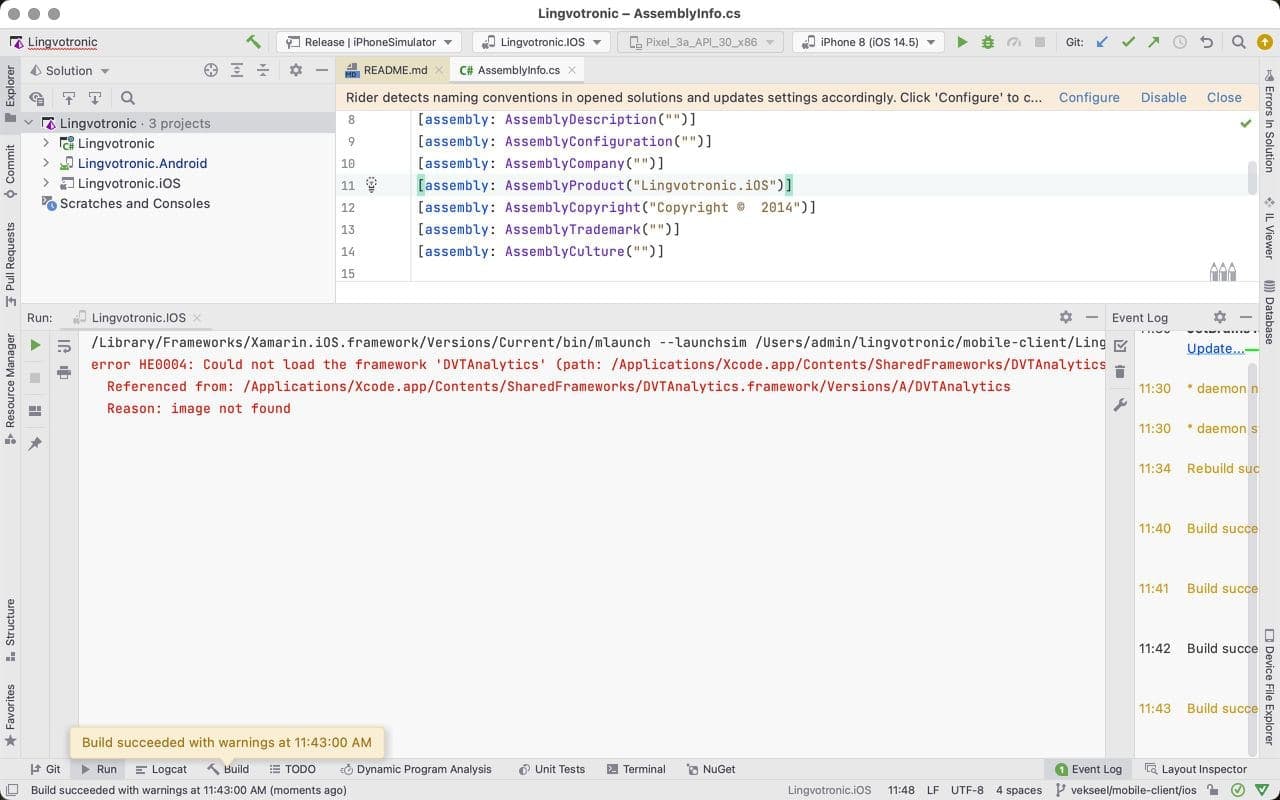Open Release | iPhoneSimulator configuration dropdown
1280x800 pixels.
[368, 42]
